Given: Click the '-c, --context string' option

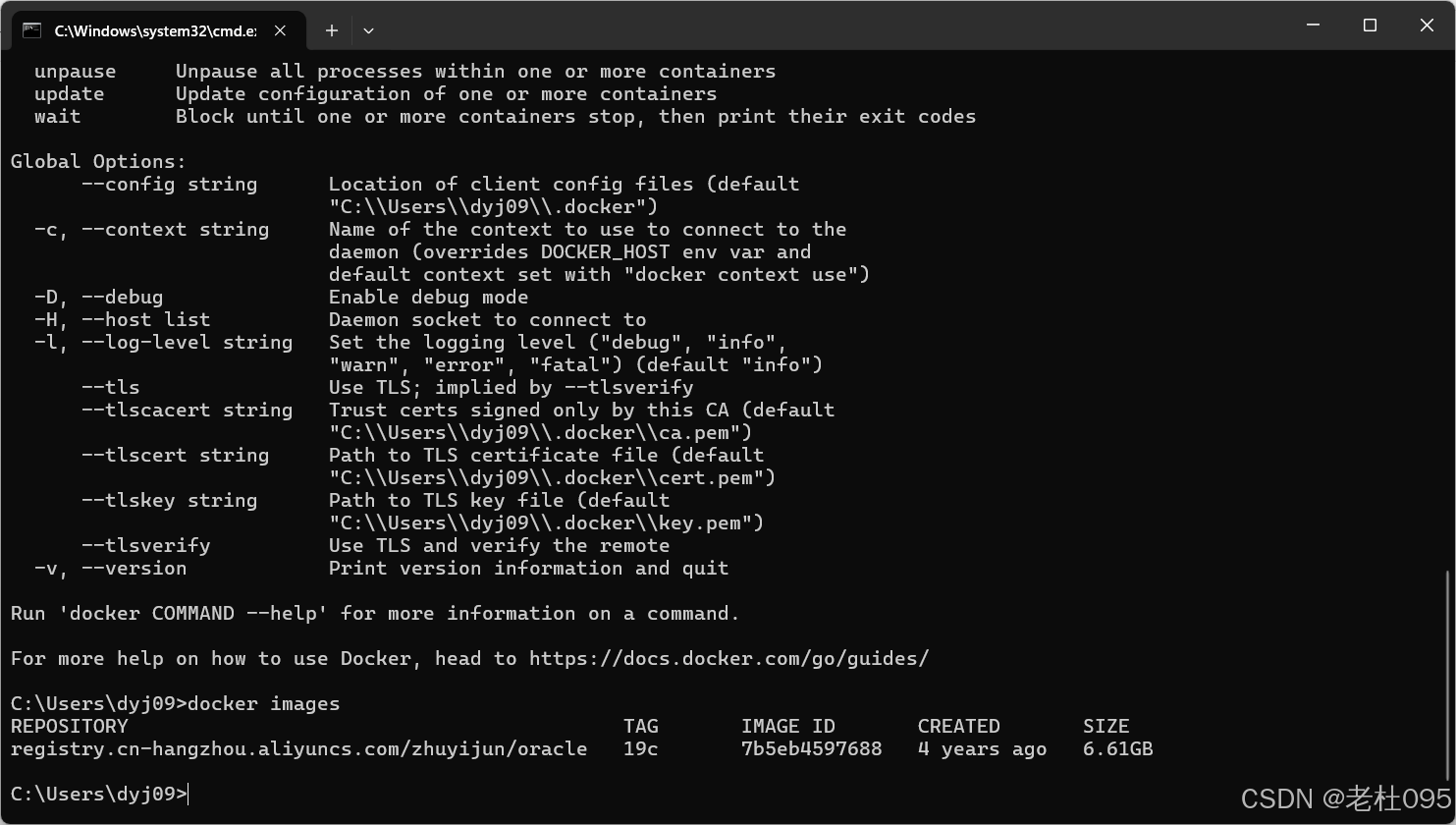Looking at the screenshot, I should coord(151,229).
